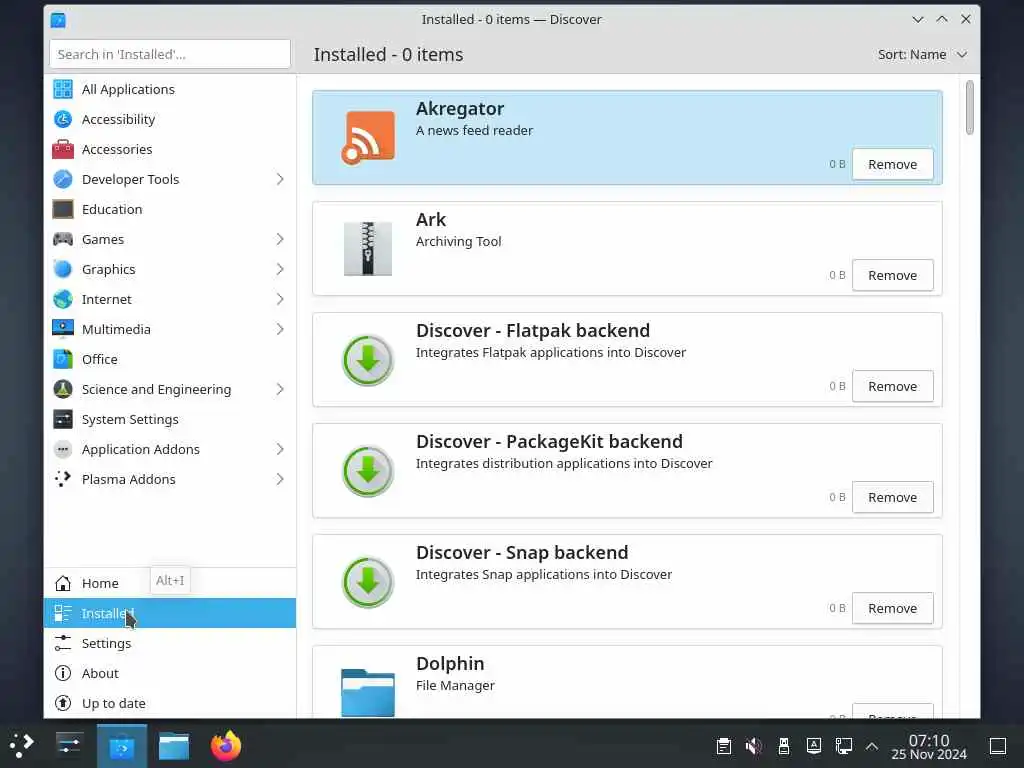Remove Ark archiving tool
1024x768 pixels.
(x=892, y=276)
